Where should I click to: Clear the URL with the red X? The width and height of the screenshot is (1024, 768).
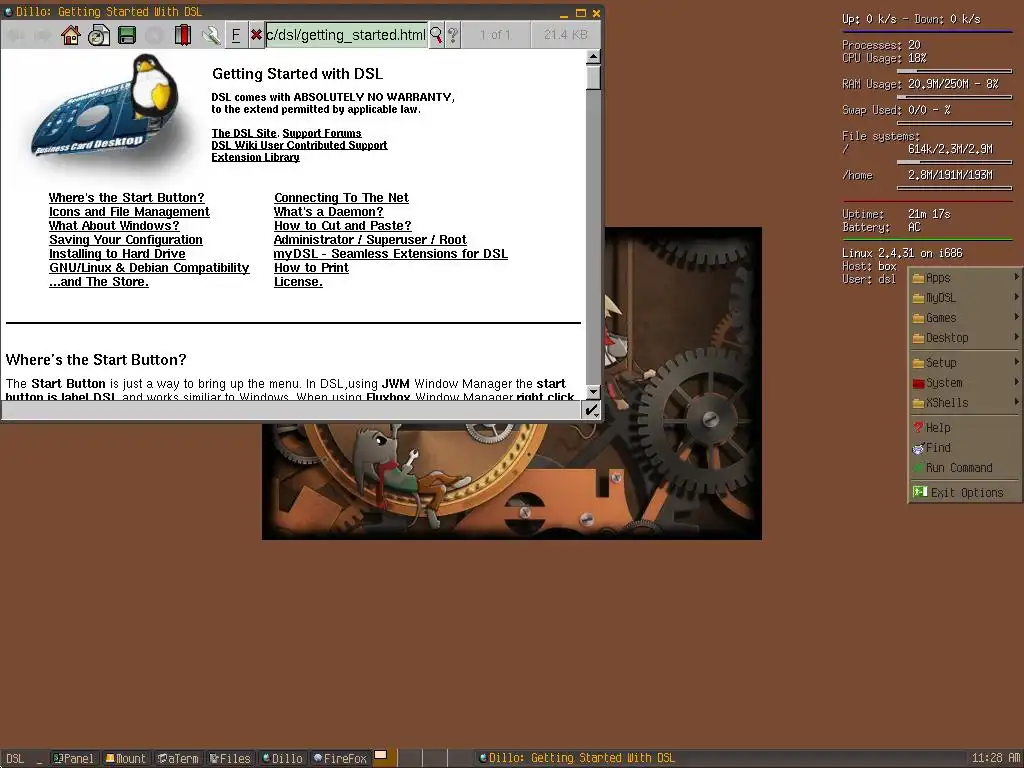[257, 35]
